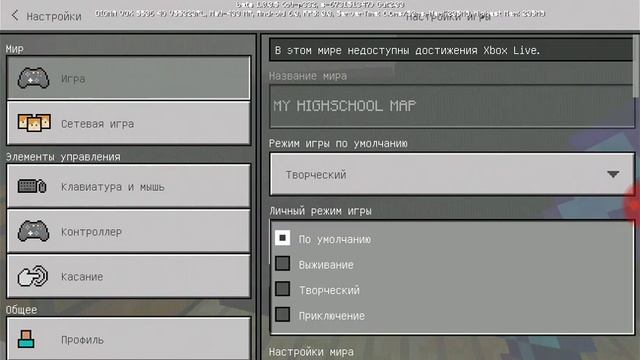
Task: Click the Контроллер gamepad icon
Action: [33, 231]
